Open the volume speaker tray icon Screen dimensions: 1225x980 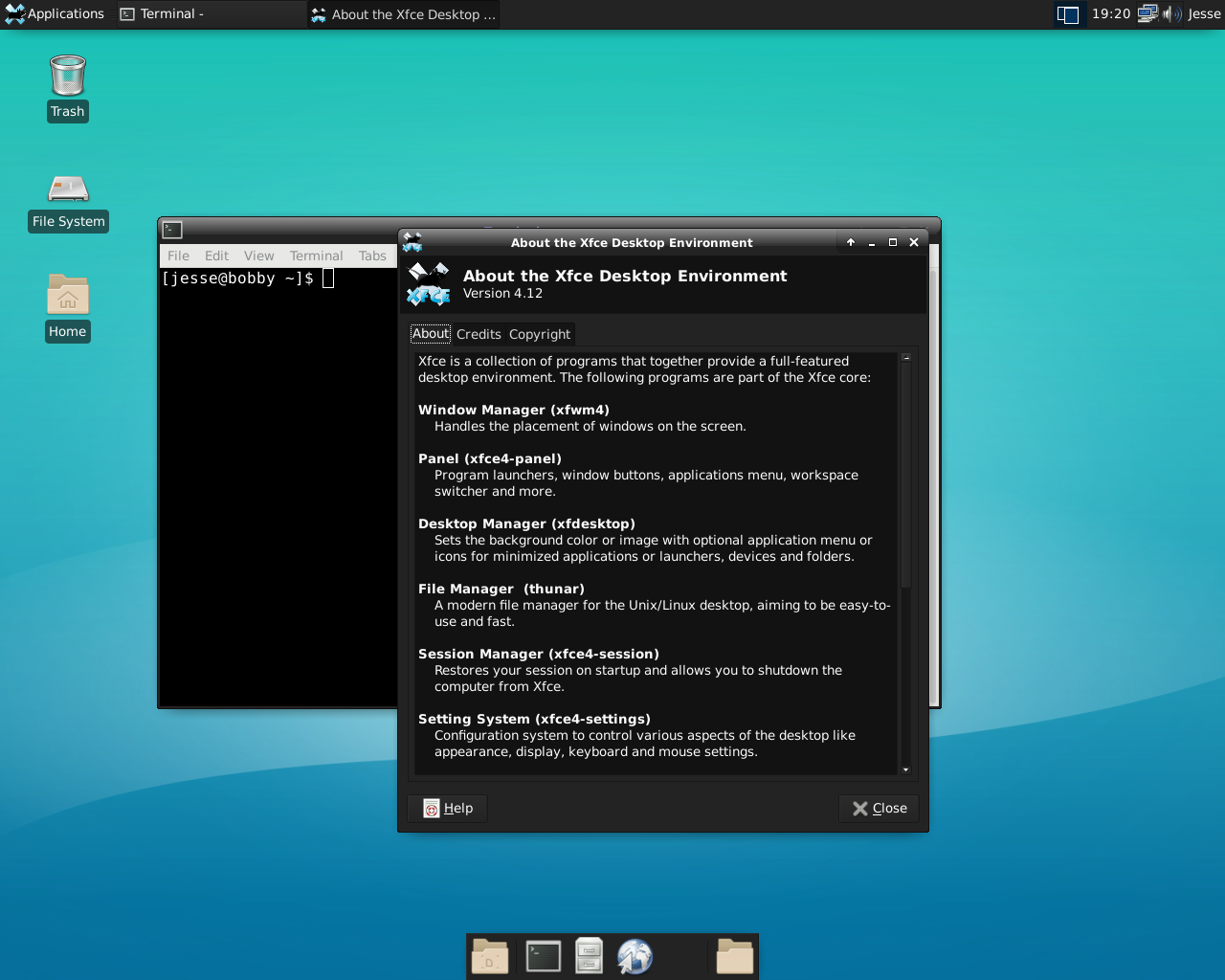point(1171,14)
